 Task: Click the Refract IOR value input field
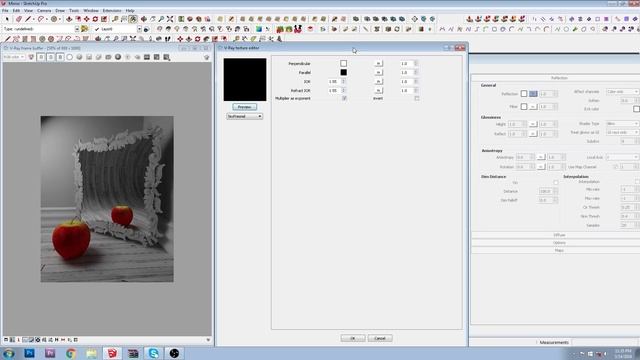point(334,91)
